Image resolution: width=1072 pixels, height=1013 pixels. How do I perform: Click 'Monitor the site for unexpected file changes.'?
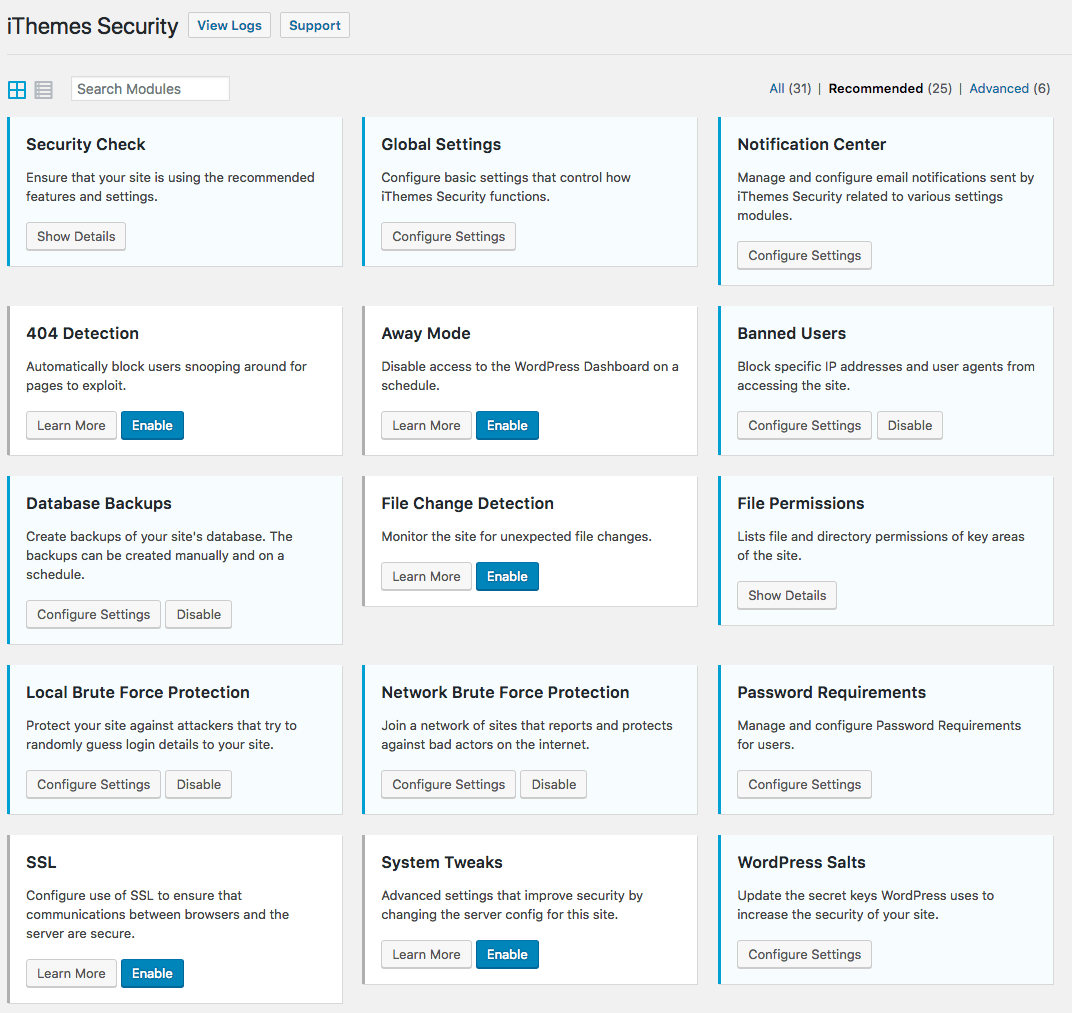pos(516,537)
